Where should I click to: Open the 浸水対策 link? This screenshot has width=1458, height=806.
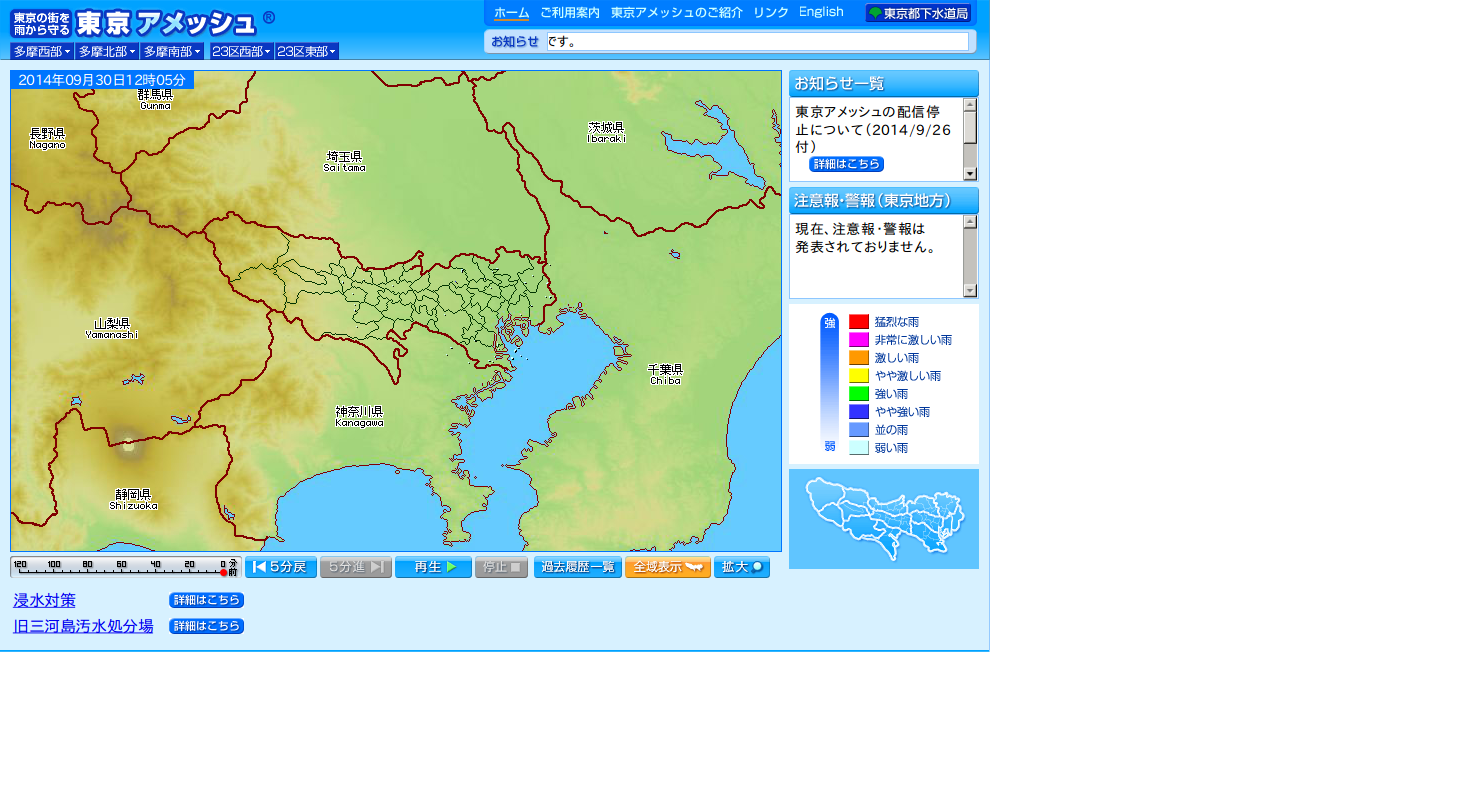(x=44, y=601)
